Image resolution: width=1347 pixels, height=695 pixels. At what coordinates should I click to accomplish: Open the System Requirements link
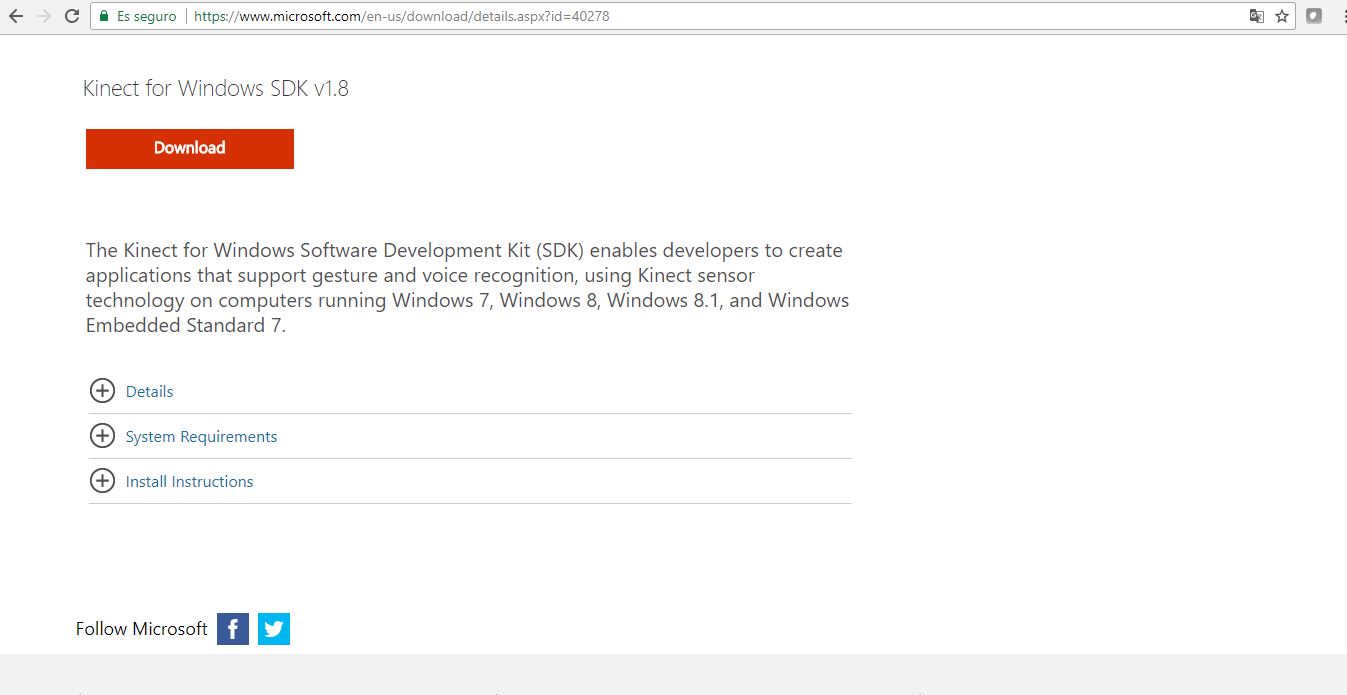[x=201, y=437]
